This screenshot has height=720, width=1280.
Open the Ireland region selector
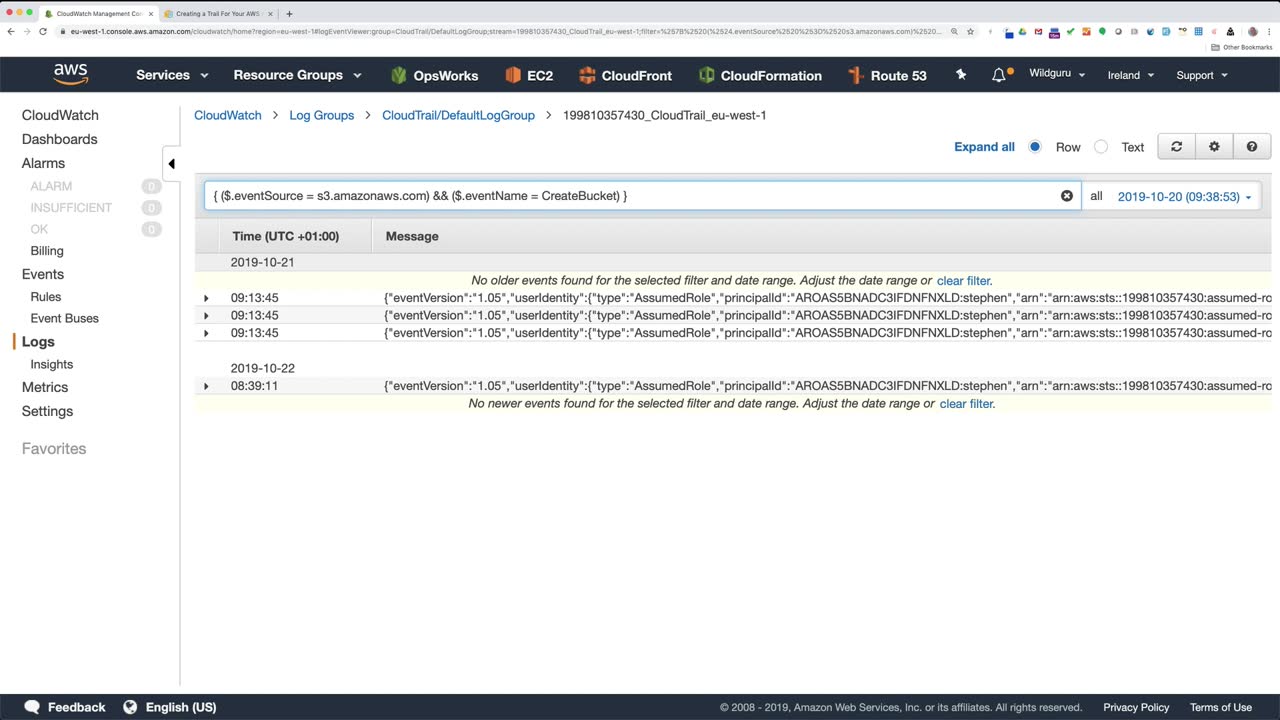point(1131,75)
